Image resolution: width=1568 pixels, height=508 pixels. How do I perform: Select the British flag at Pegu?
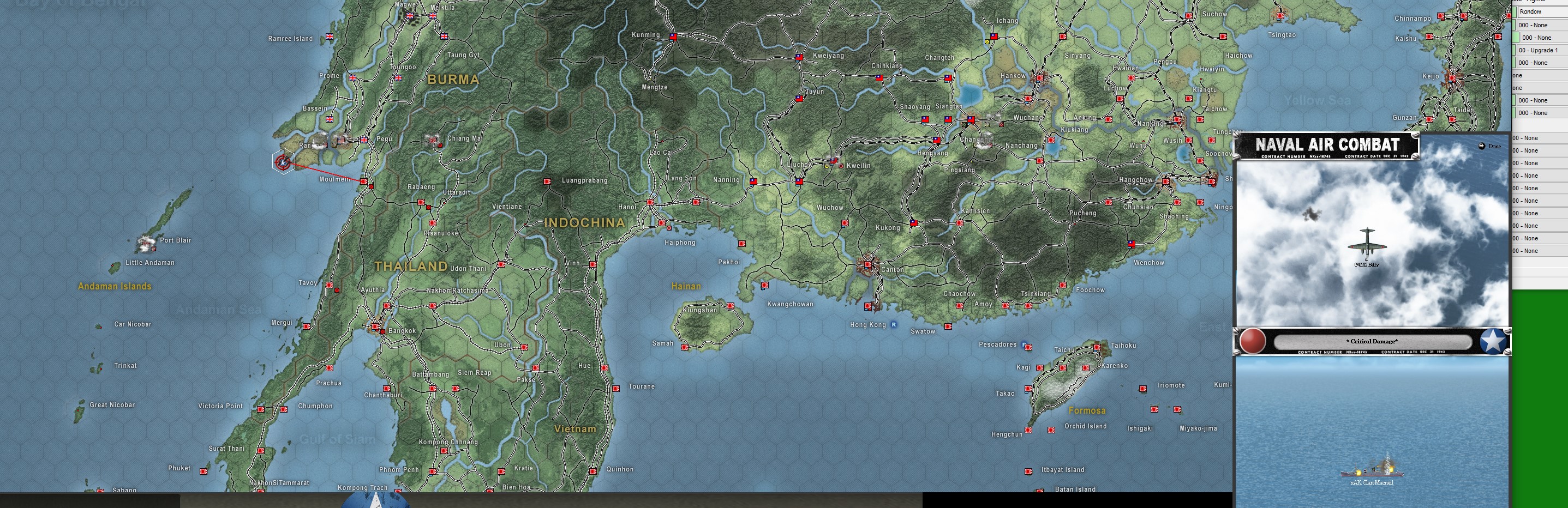[x=364, y=140]
